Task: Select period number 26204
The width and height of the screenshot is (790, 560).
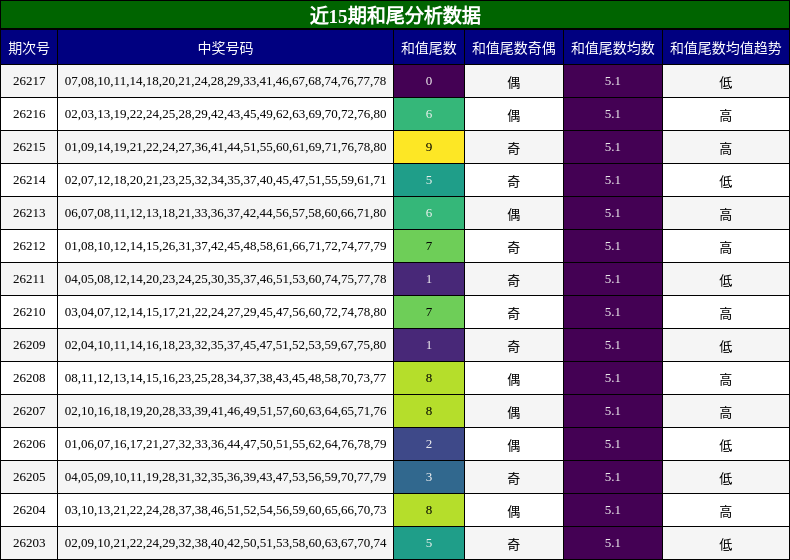Action: point(29,510)
